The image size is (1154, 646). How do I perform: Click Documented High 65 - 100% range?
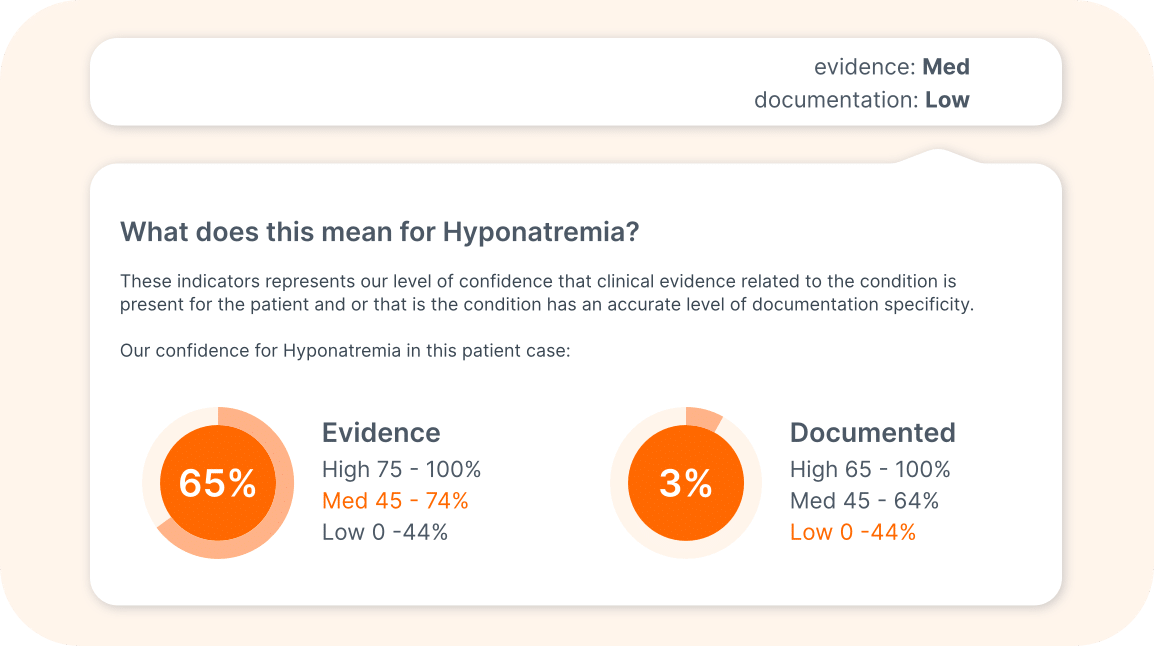click(x=869, y=469)
